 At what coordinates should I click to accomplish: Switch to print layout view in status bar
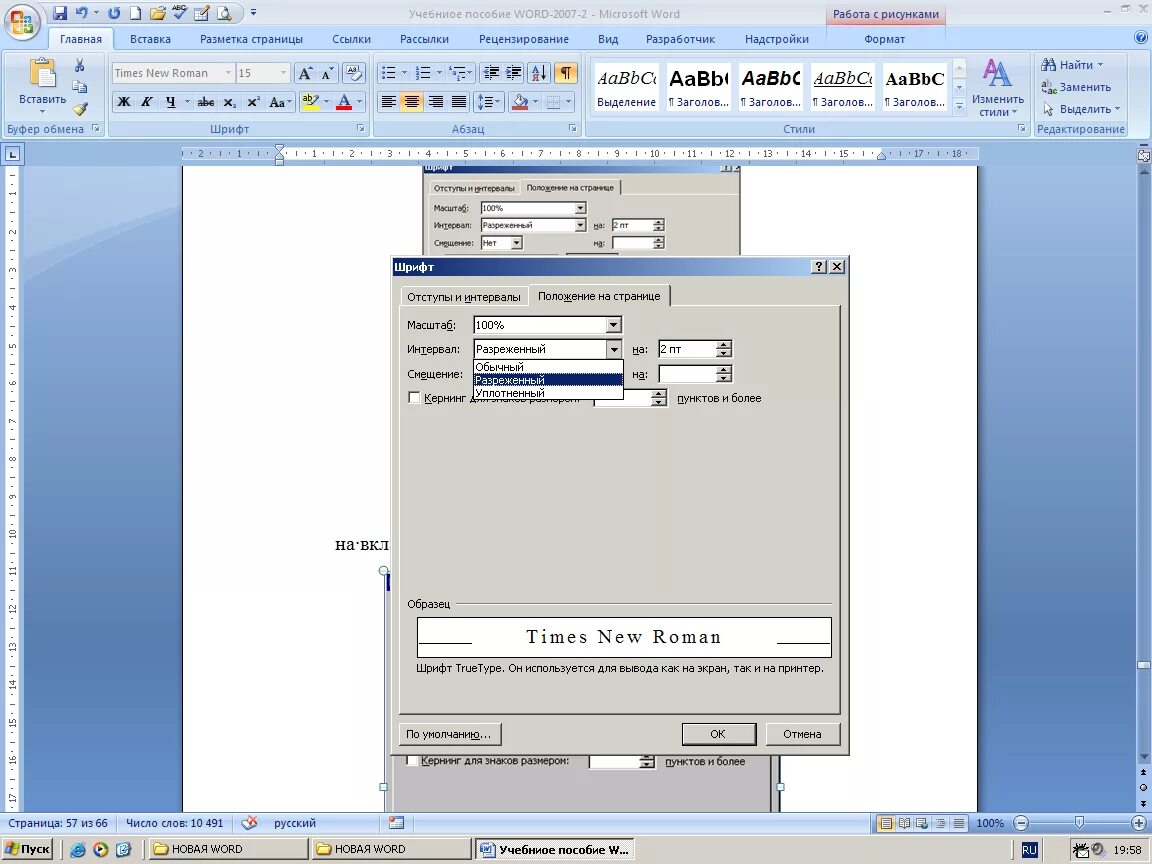click(x=886, y=824)
